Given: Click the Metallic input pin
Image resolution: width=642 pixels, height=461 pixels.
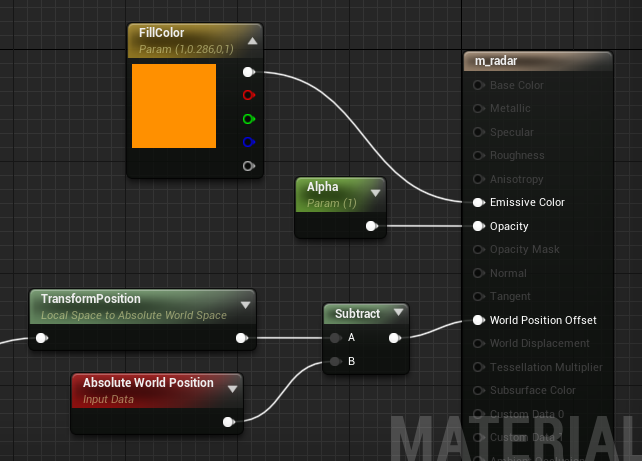Looking at the screenshot, I should tap(478, 108).
